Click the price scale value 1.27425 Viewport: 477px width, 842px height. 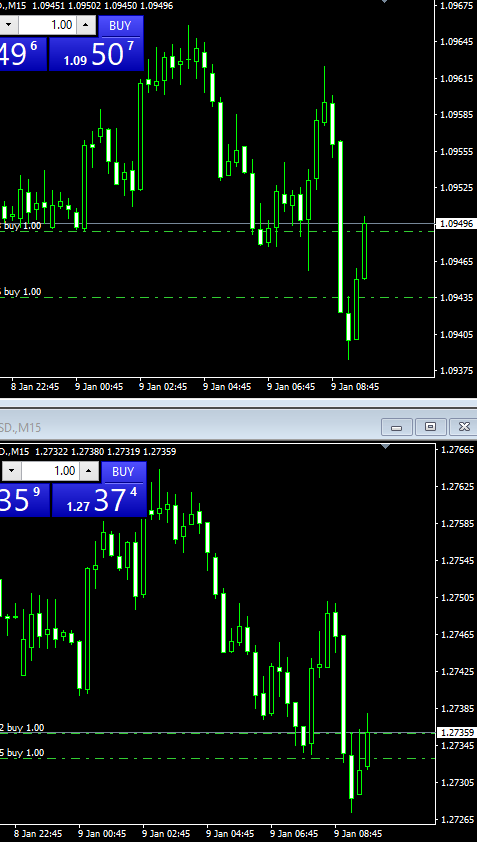(456, 672)
